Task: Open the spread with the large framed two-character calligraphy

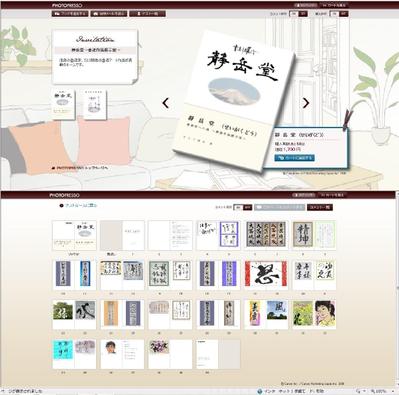Action: tap(314, 235)
